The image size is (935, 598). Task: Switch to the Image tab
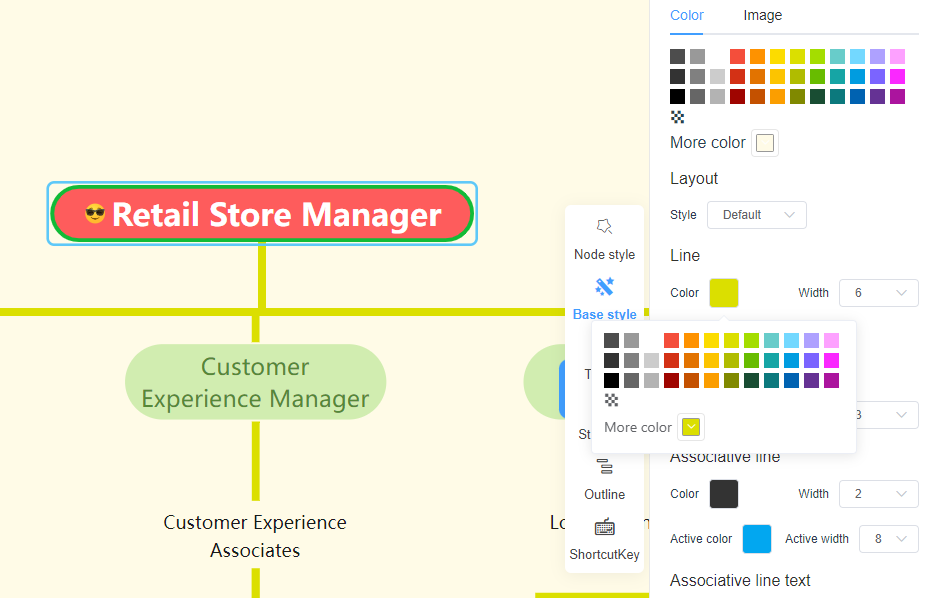coord(763,15)
